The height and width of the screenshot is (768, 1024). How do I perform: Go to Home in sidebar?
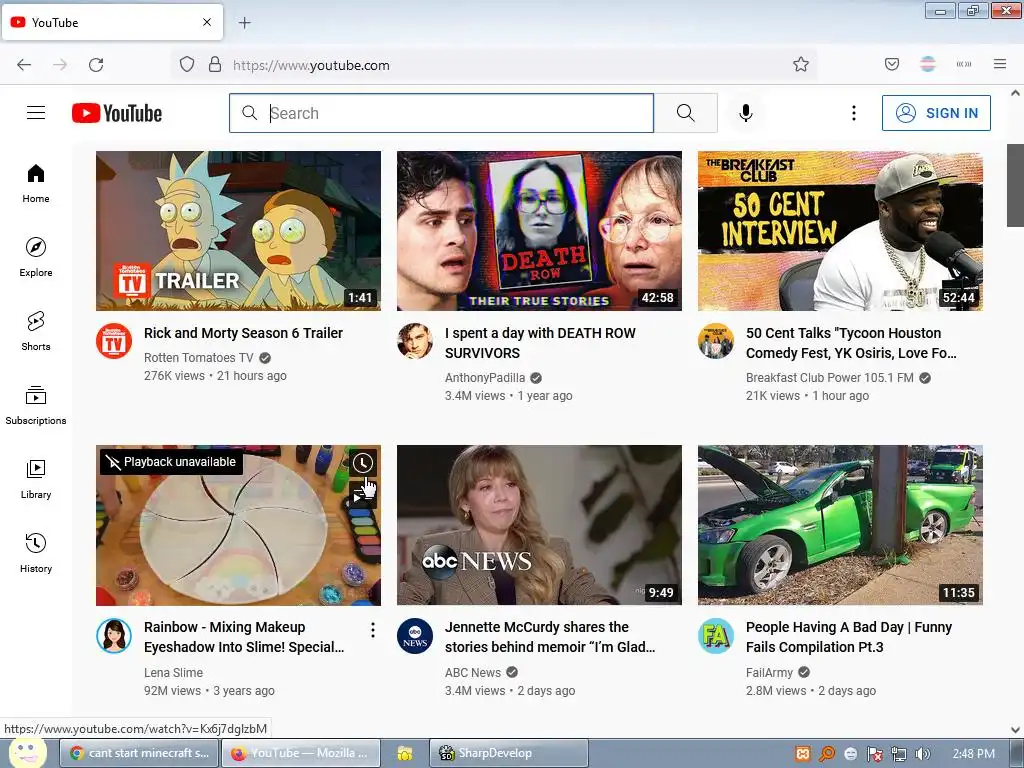point(36,184)
